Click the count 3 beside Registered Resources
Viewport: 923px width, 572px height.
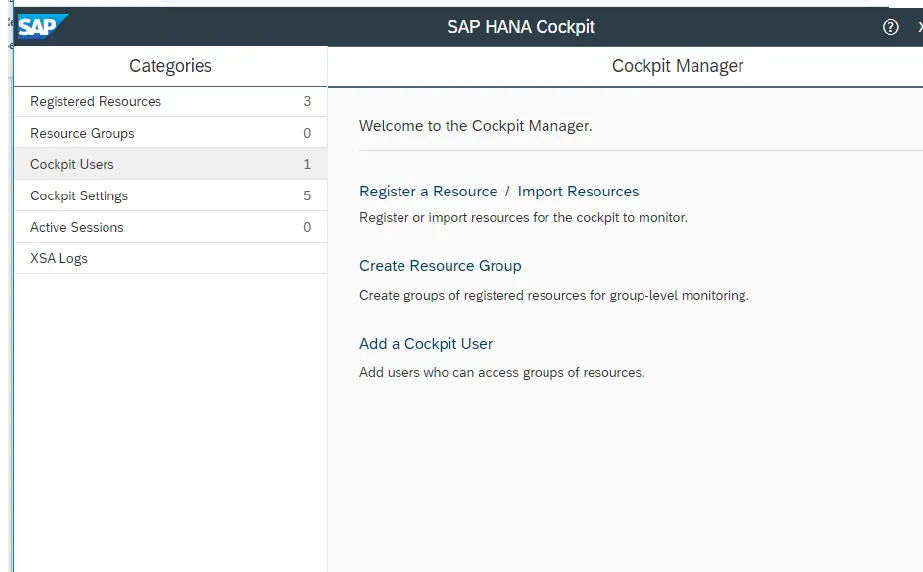click(x=307, y=101)
